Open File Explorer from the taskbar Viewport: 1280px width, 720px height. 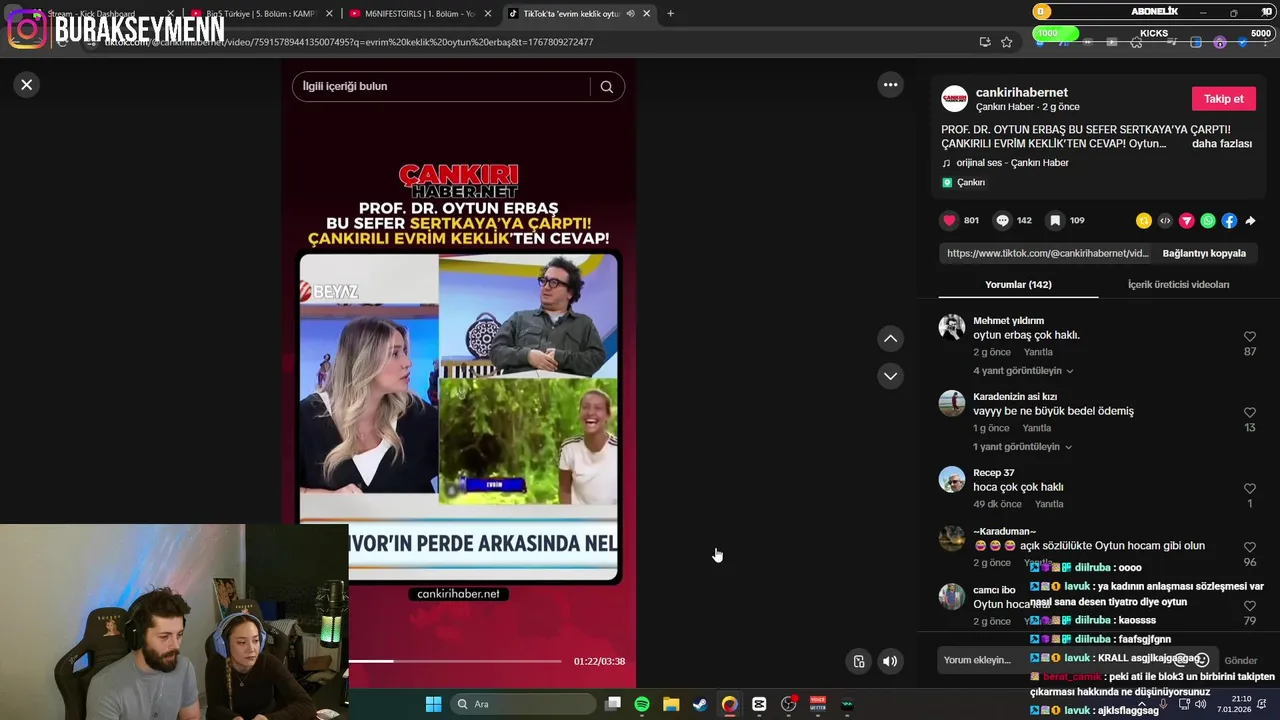tap(671, 704)
